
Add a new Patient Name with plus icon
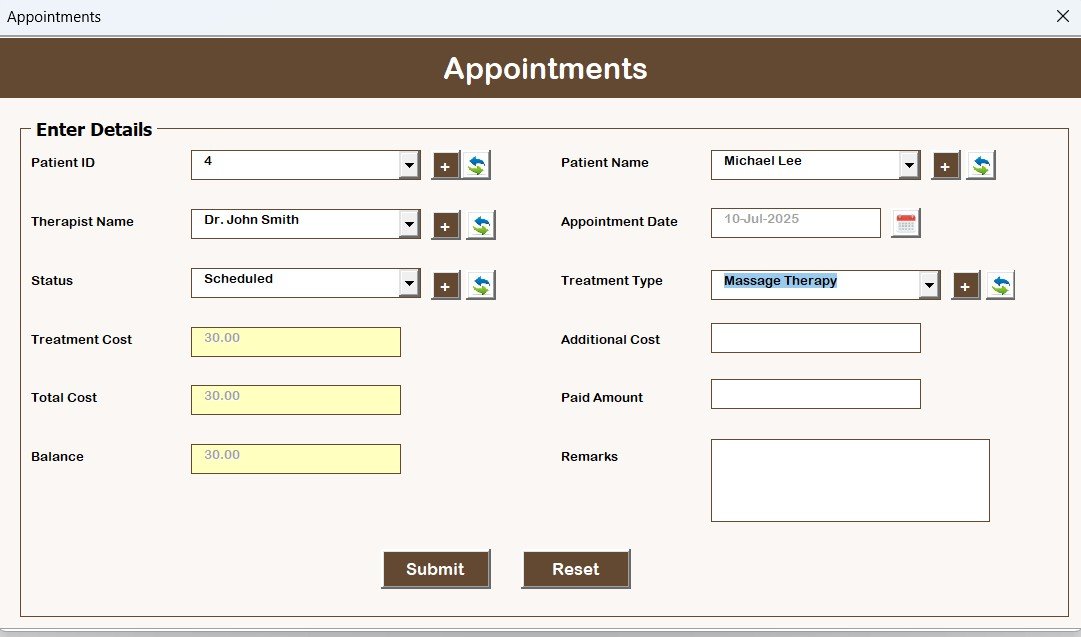click(x=945, y=165)
